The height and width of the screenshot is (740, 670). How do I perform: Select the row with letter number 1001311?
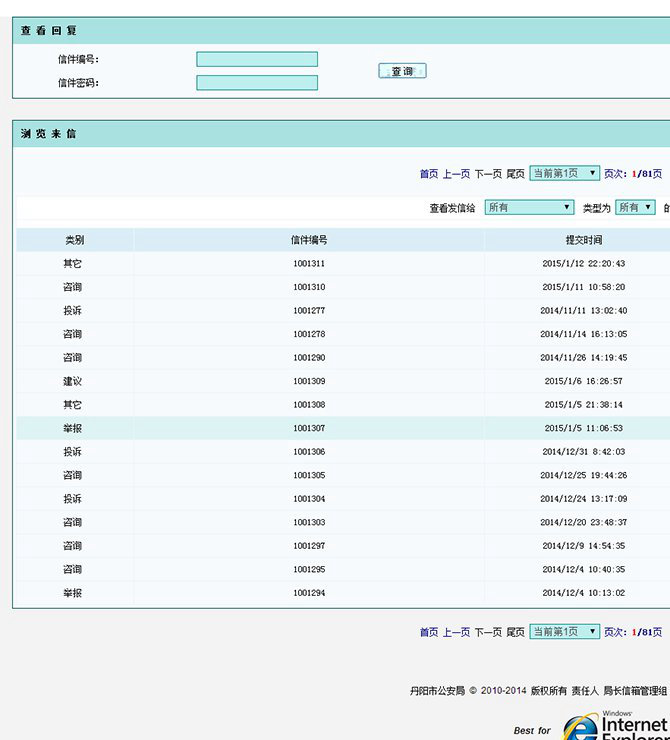tap(309, 264)
